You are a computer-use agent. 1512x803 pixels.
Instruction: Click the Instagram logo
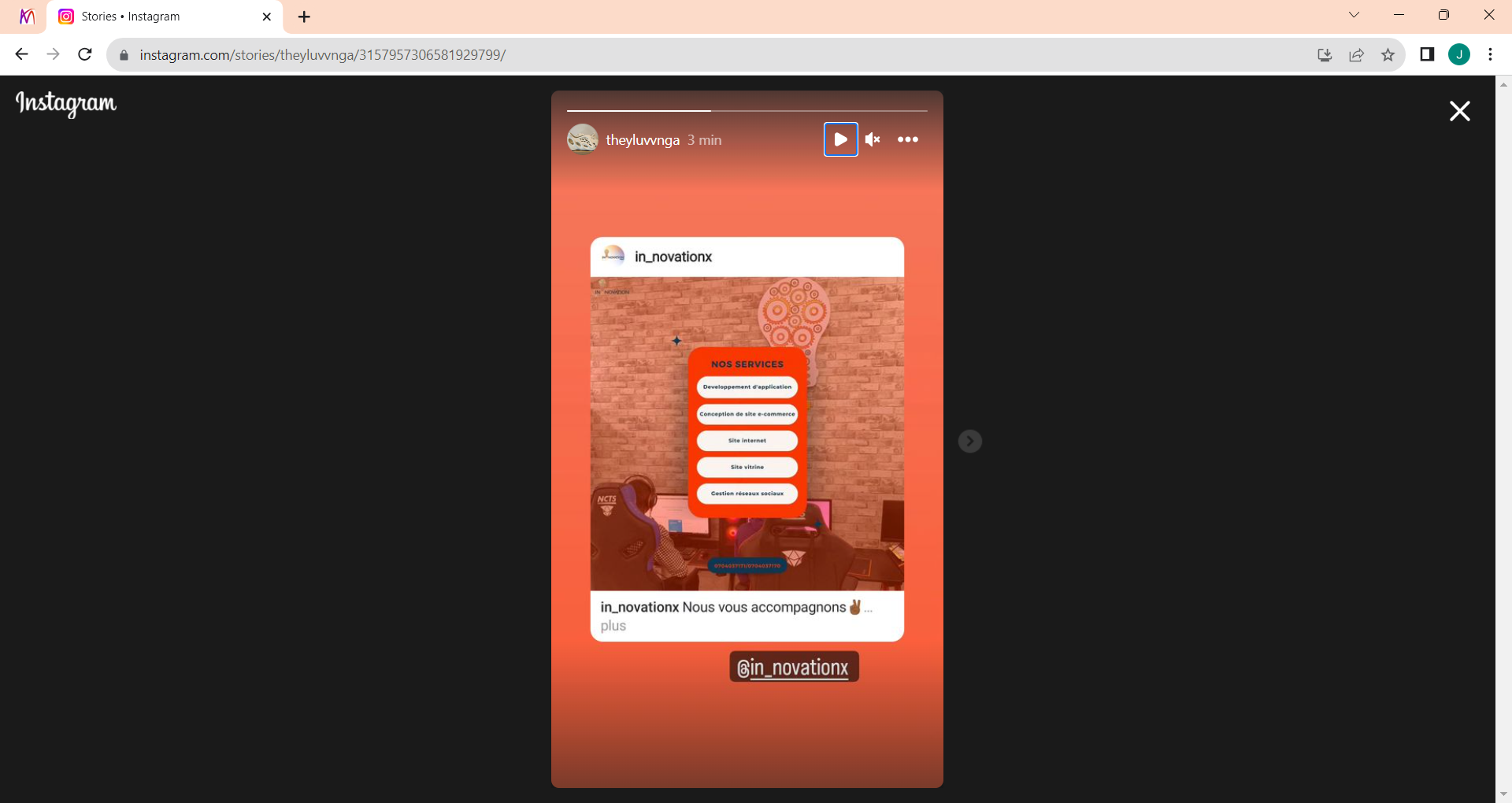(x=66, y=103)
